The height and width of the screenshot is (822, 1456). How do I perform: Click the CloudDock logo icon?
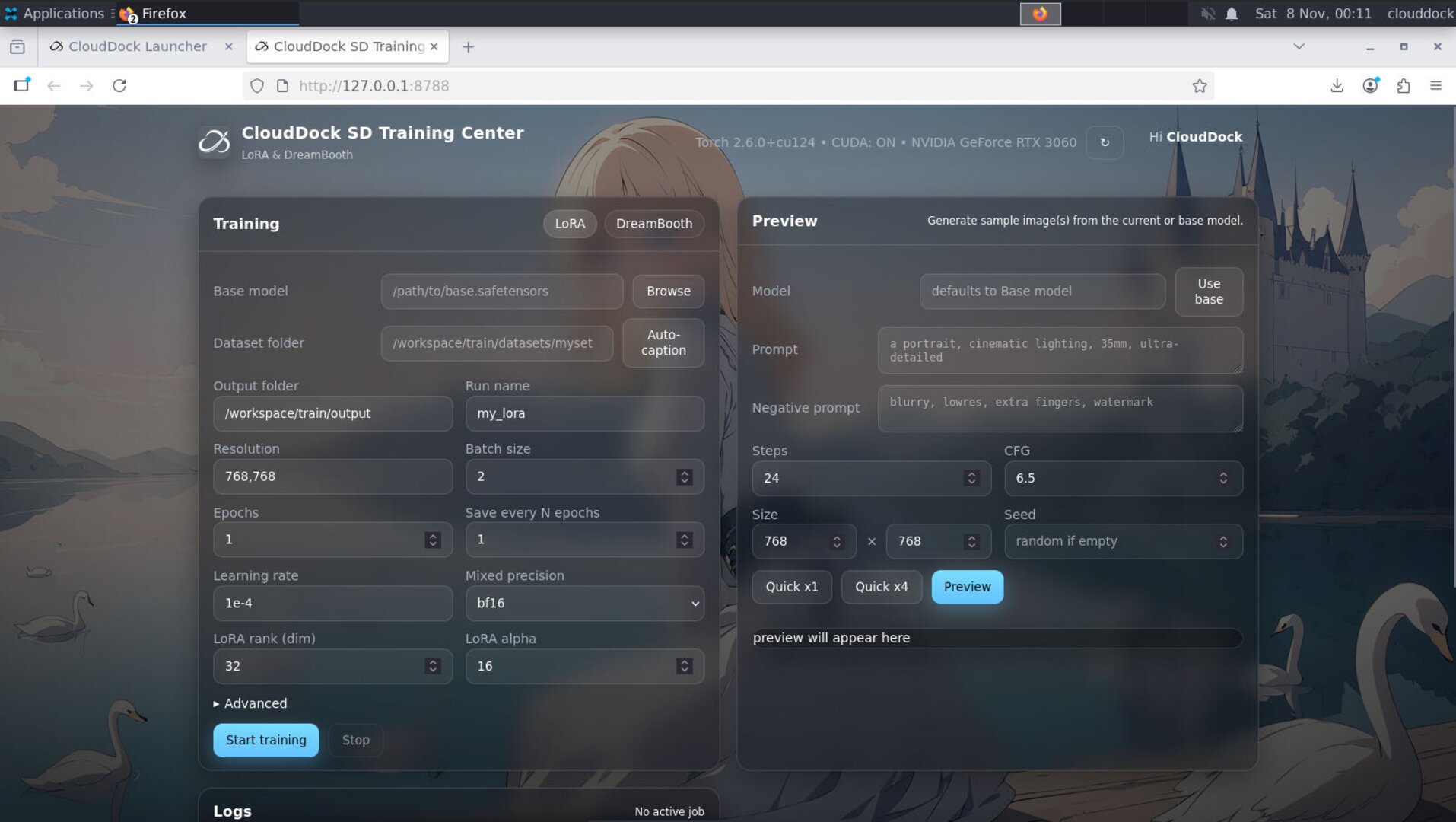[x=215, y=142]
